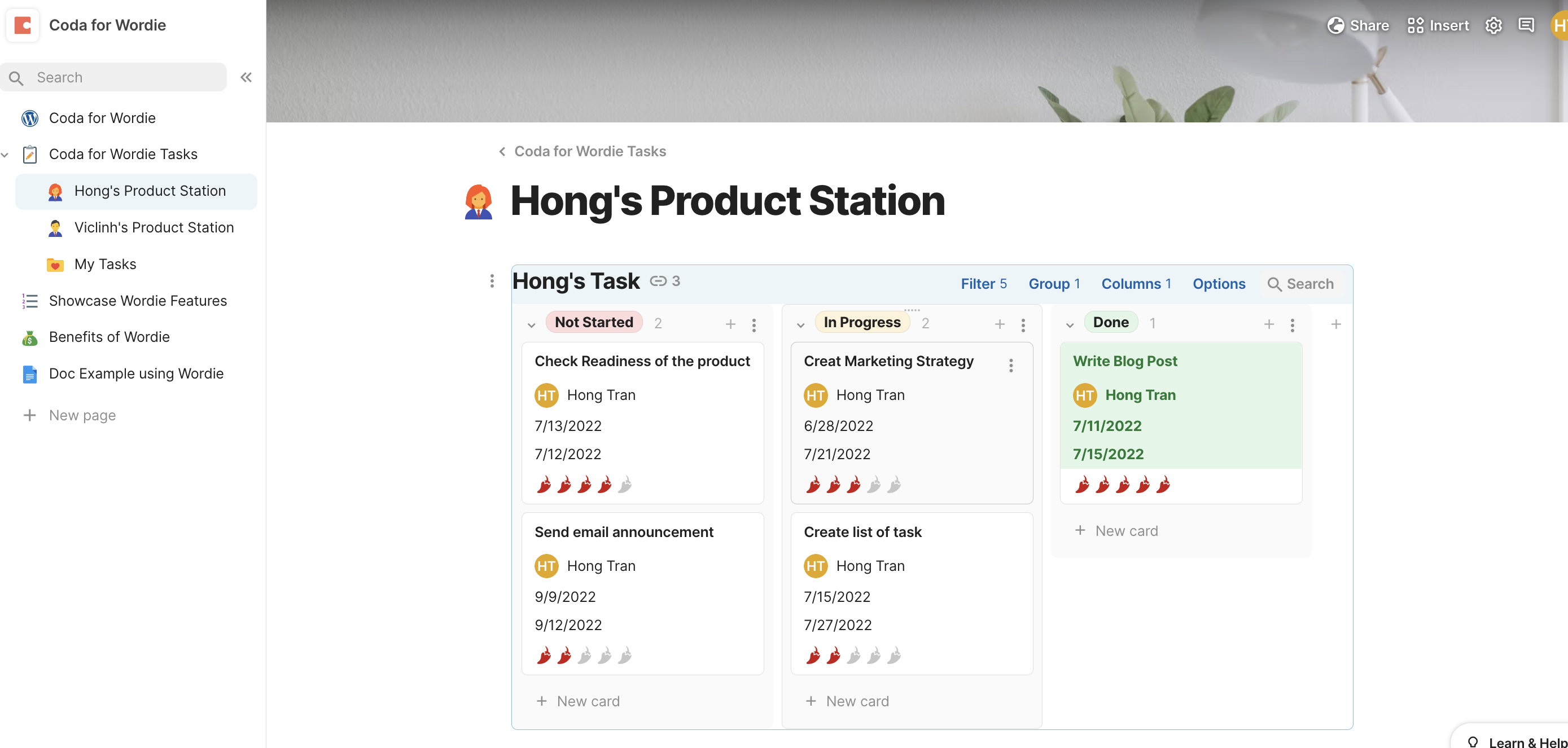This screenshot has height=748, width=1568.
Task: Open the comments icon in top bar
Action: (x=1526, y=25)
